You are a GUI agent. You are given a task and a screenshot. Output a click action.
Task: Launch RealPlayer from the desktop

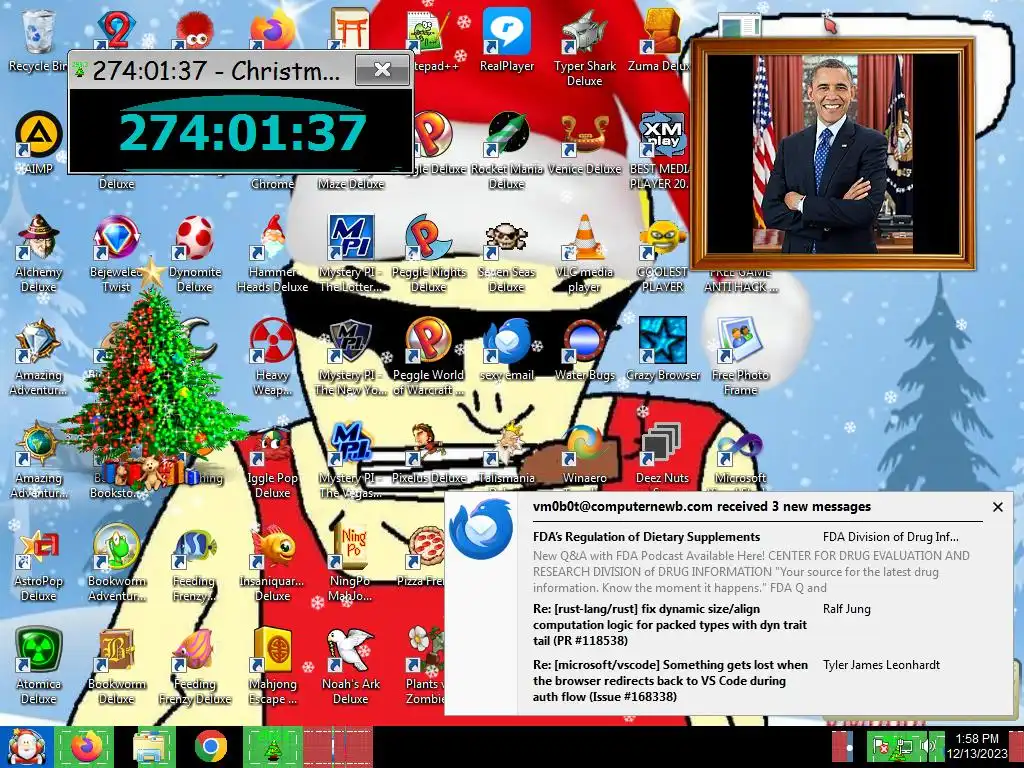[507, 39]
